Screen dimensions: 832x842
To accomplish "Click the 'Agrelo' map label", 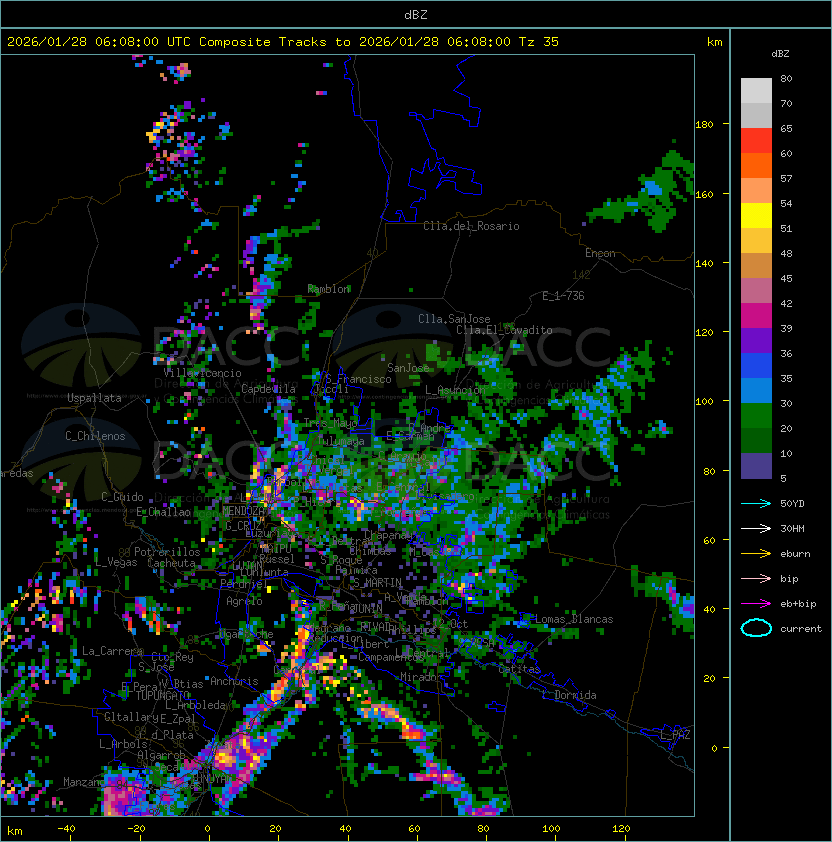I will click(x=244, y=601).
